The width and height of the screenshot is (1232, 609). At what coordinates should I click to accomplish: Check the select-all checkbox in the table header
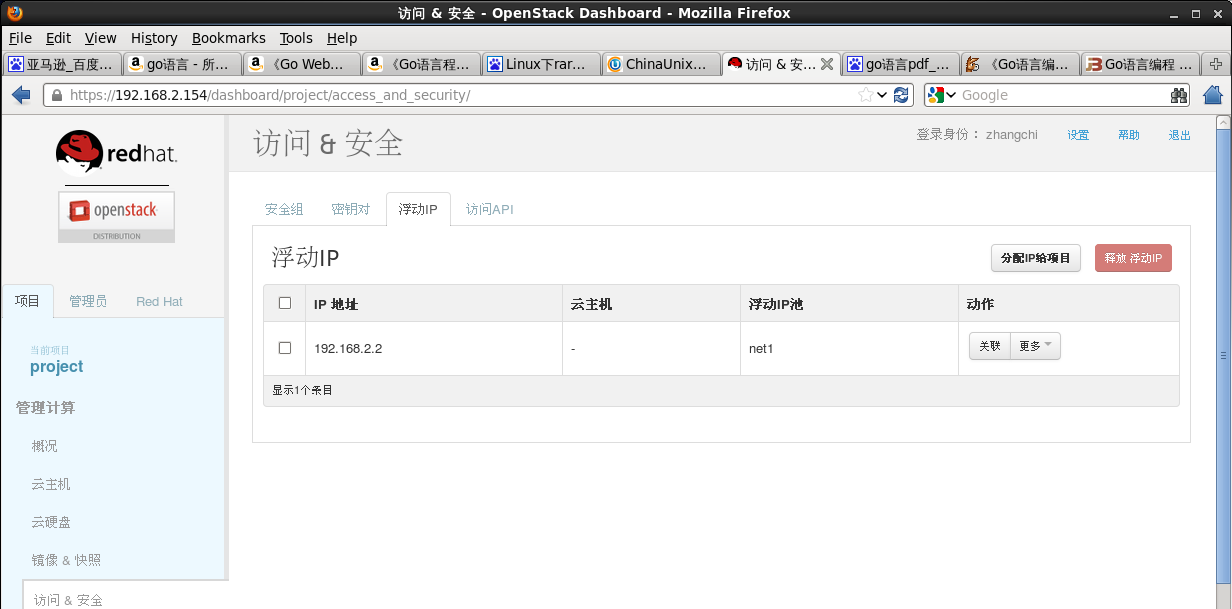(284, 303)
